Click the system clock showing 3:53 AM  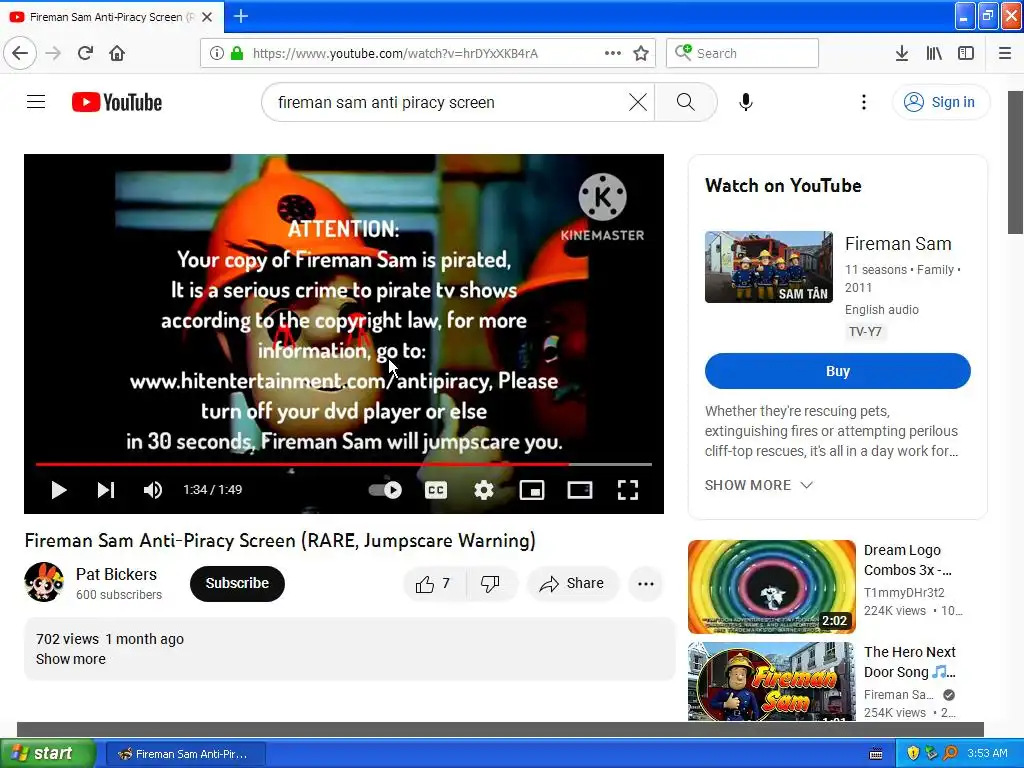pyautogui.click(x=987, y=753)
